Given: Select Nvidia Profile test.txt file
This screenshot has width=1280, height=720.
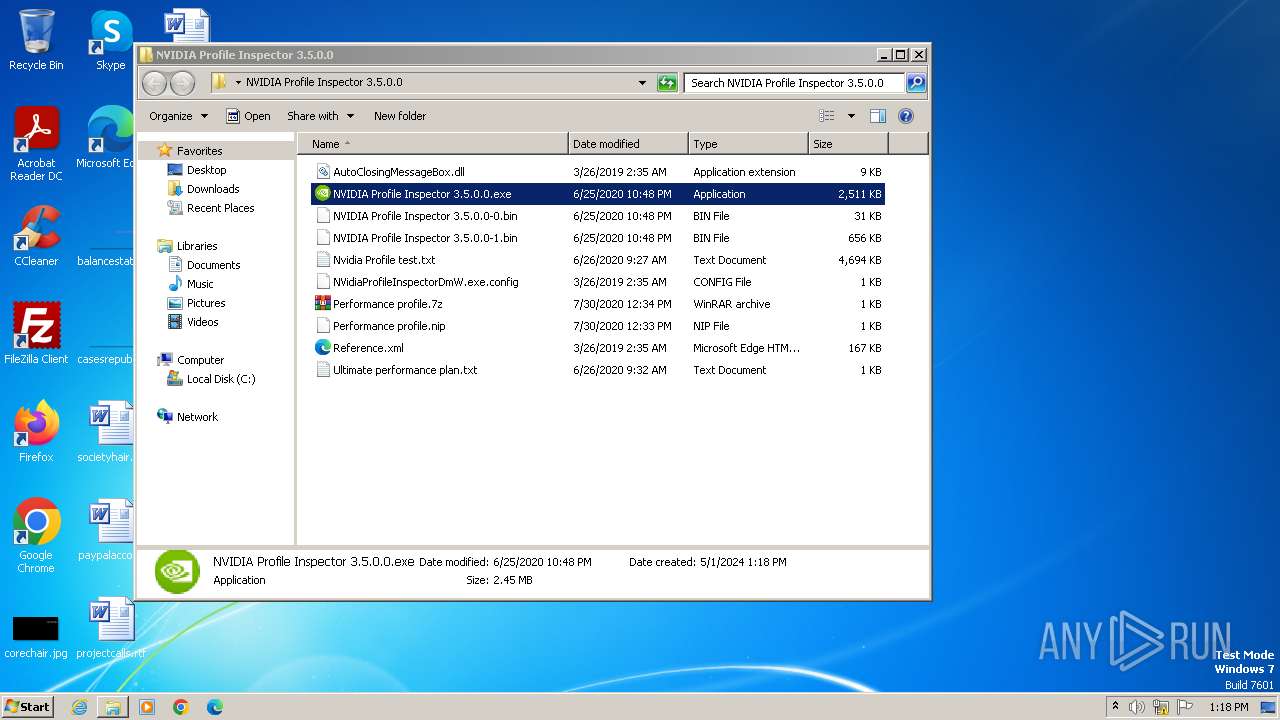Looking at the screenshot, I should [x=598, y=260].
